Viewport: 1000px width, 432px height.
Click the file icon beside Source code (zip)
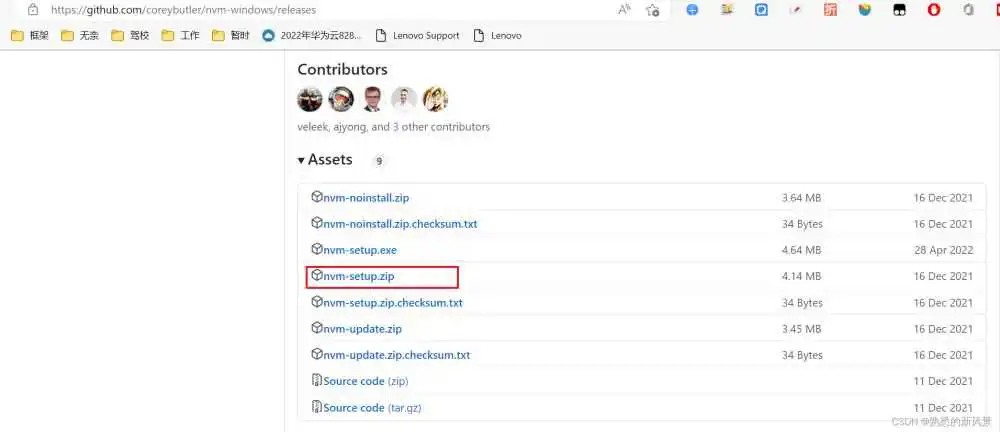[x=317, y=381]
